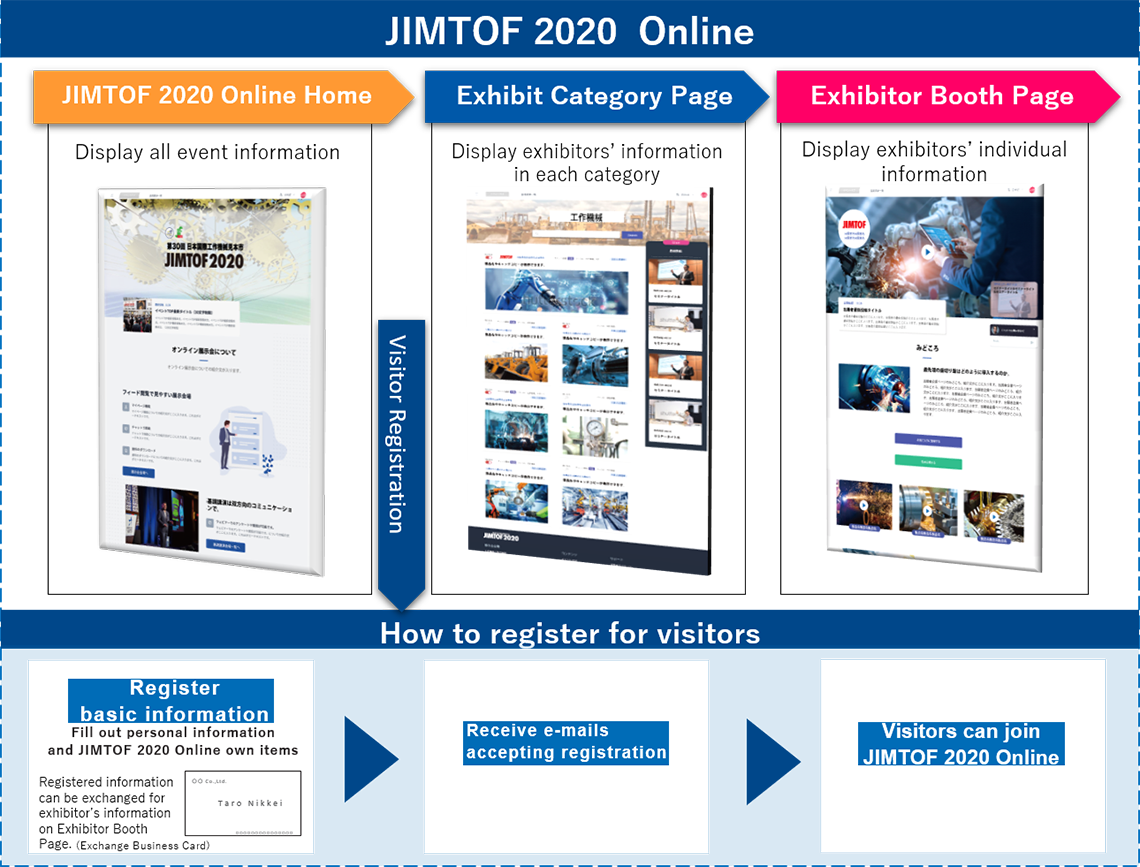The height and width of the screenshot is (867, 1140).
Task: Open the first seminar card in category sidebar
Action: (675, 280)
